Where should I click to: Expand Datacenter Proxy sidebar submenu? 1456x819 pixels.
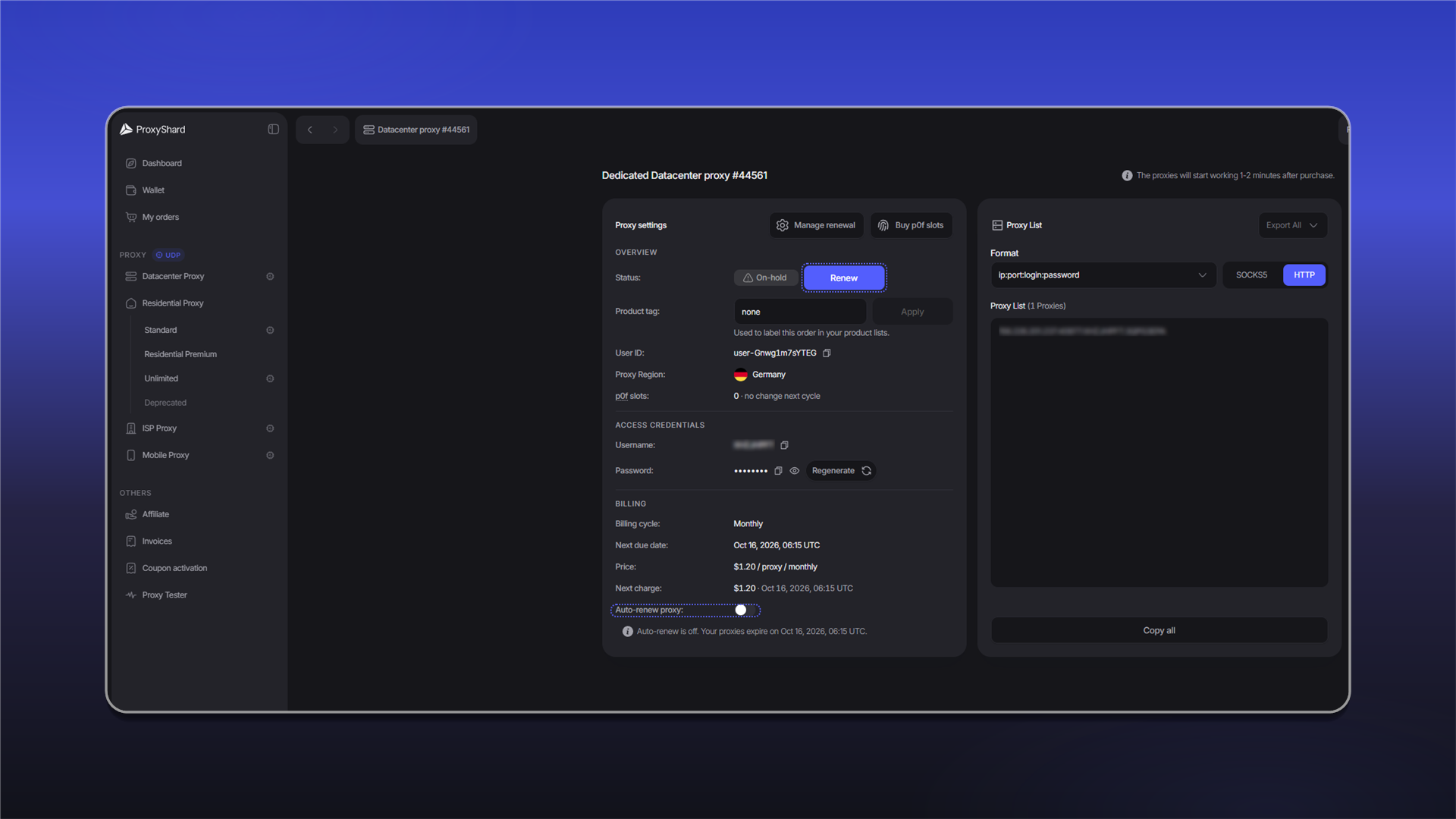[x=270, y=277]
